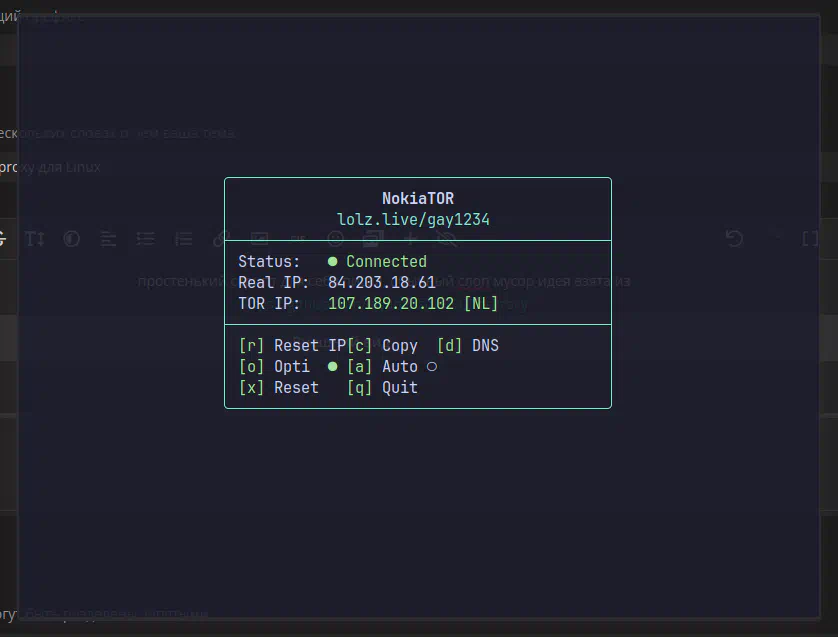Open the lolz.live/gay1234 link
This screenshot has height=637, width=838.
[413, 219]
